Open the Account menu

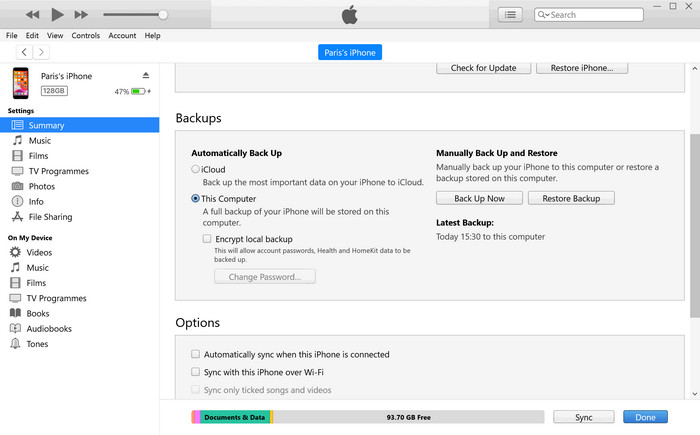pyautogui.click(x=122, y=35)
